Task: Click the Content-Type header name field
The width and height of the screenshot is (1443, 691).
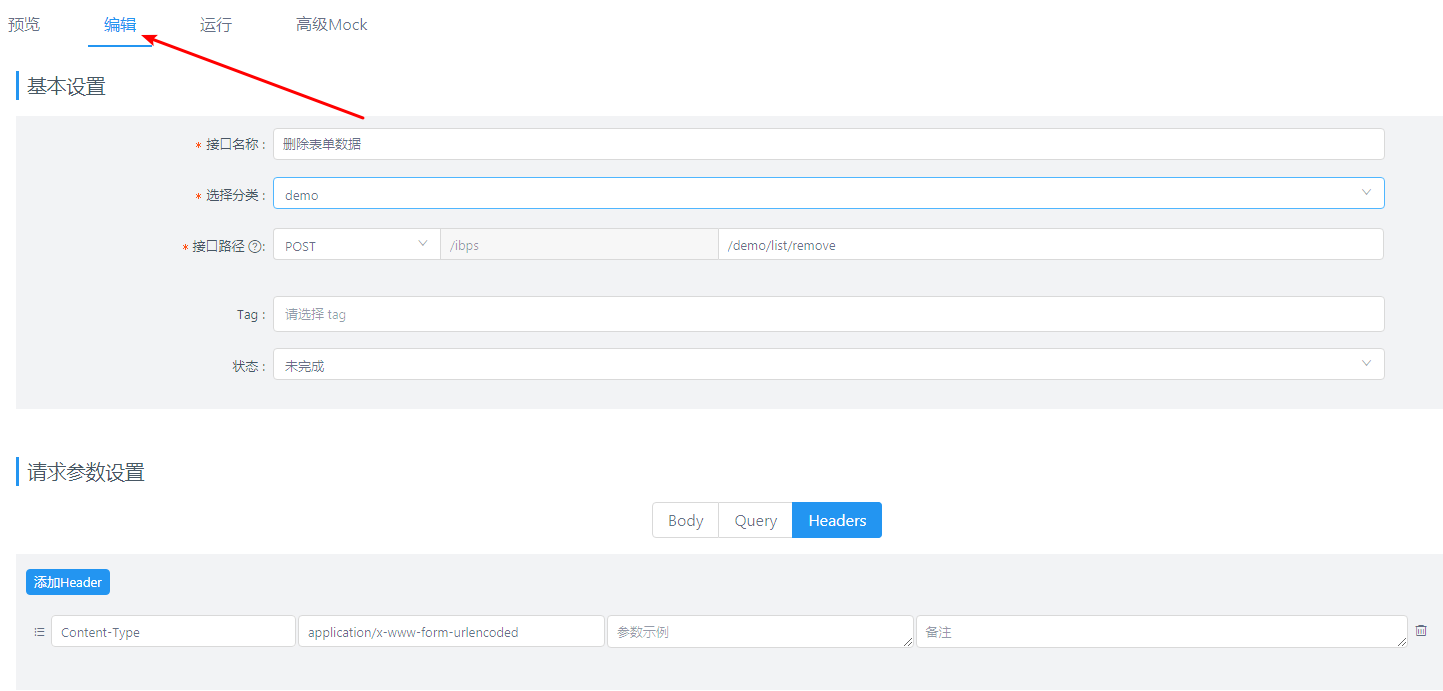Action: tap(173, 632)
